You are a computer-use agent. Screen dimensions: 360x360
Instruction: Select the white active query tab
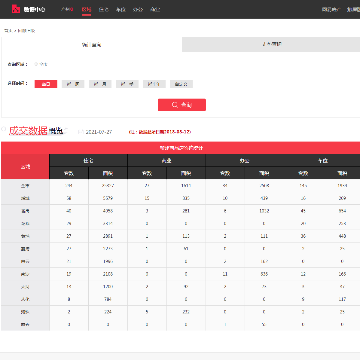pyautogui.click(x=92, y=44)
